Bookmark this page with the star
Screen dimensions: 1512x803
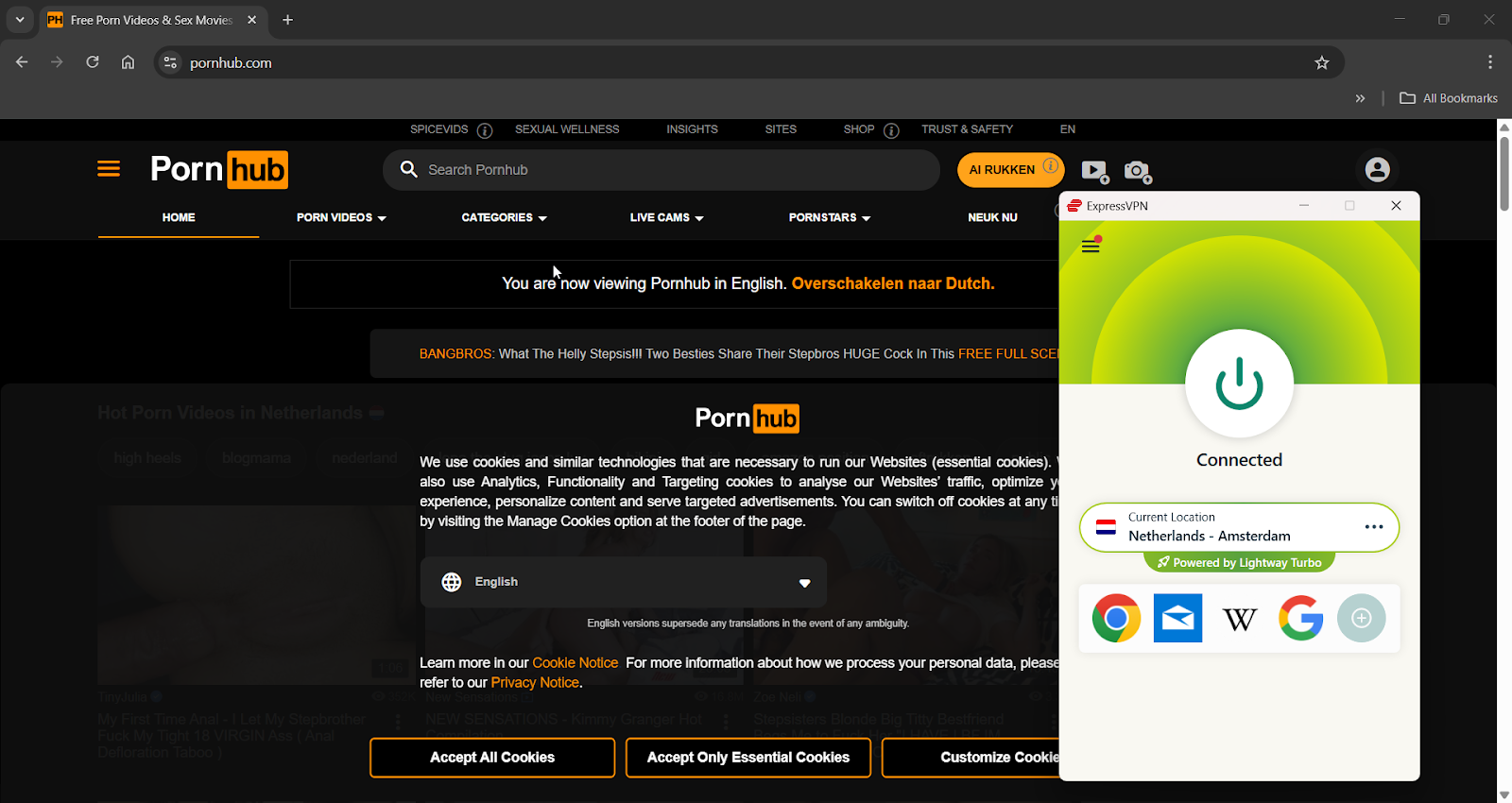pyautogui.click(x=1322, y=62)
